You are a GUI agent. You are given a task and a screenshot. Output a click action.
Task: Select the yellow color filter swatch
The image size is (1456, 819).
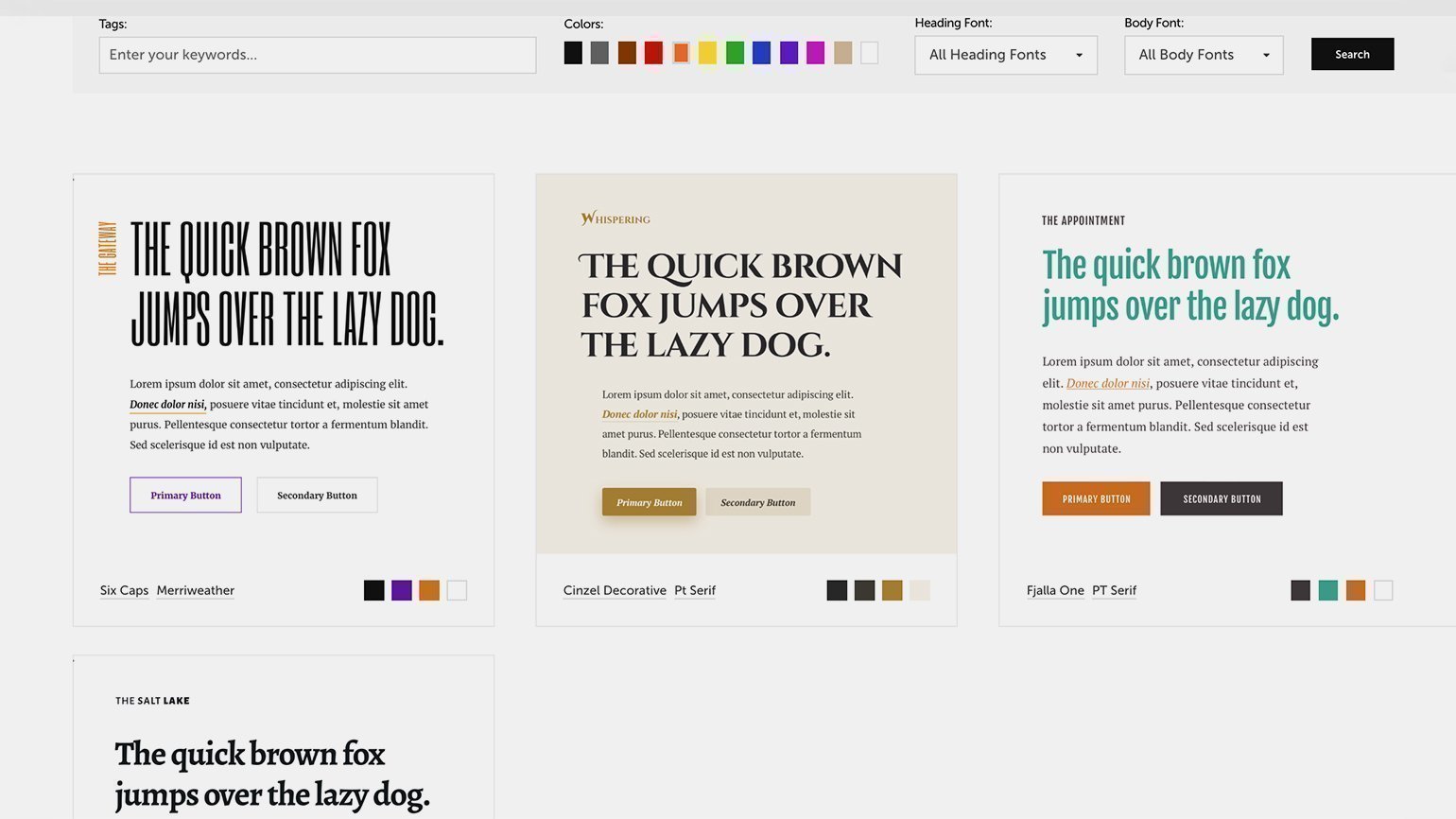click(707, 53)
